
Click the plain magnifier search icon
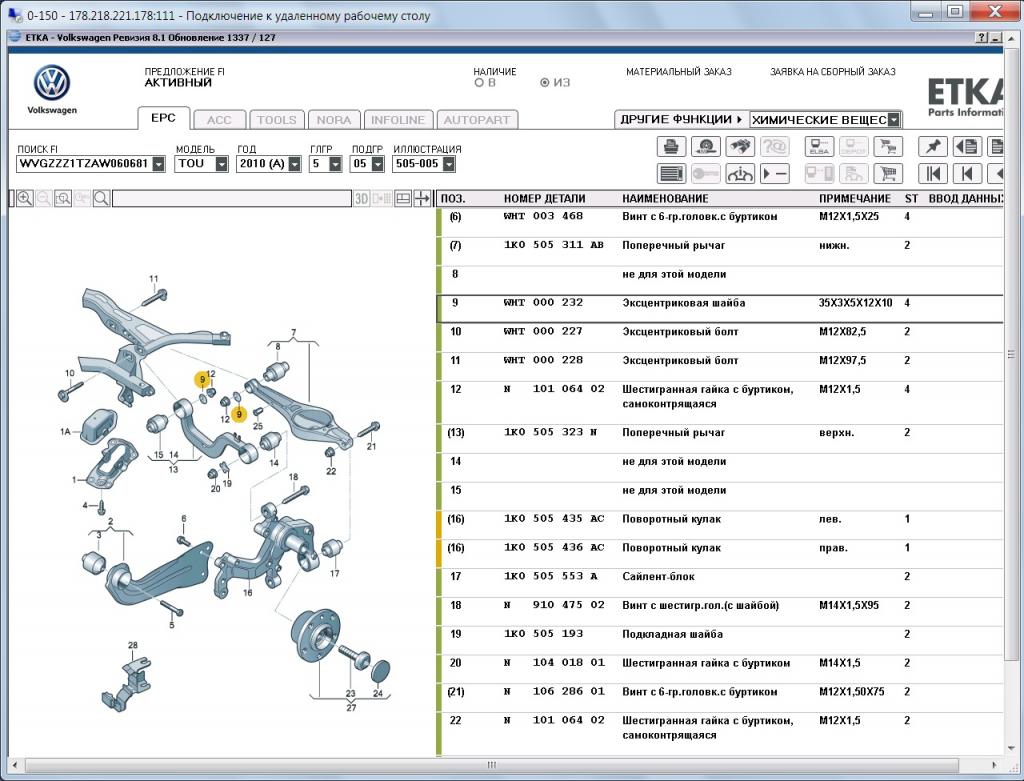click(101, 199)
